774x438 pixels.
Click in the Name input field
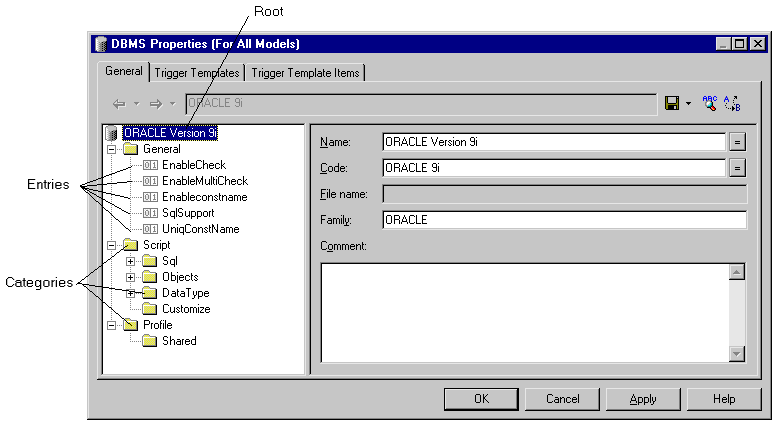[x=554, y=142]
